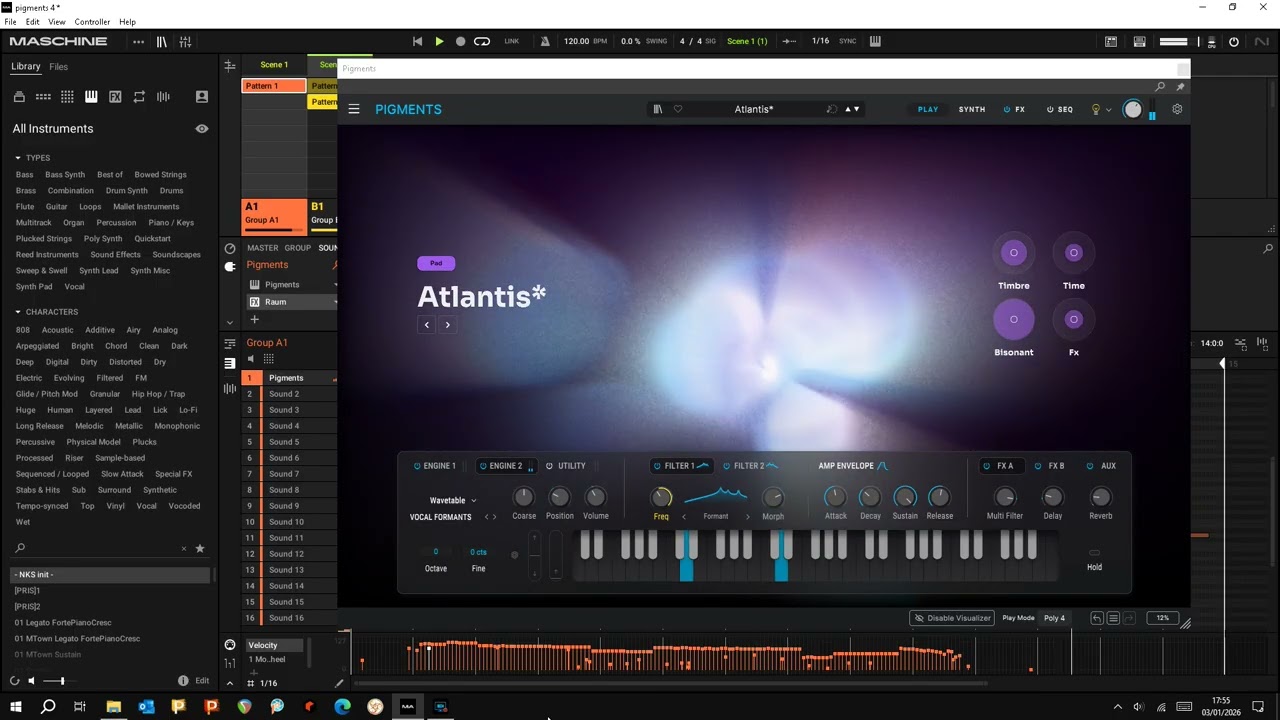Adjust the Pigments master volume knob
The height and width of the screenshot is (720, 1280).
[1132, 110]
